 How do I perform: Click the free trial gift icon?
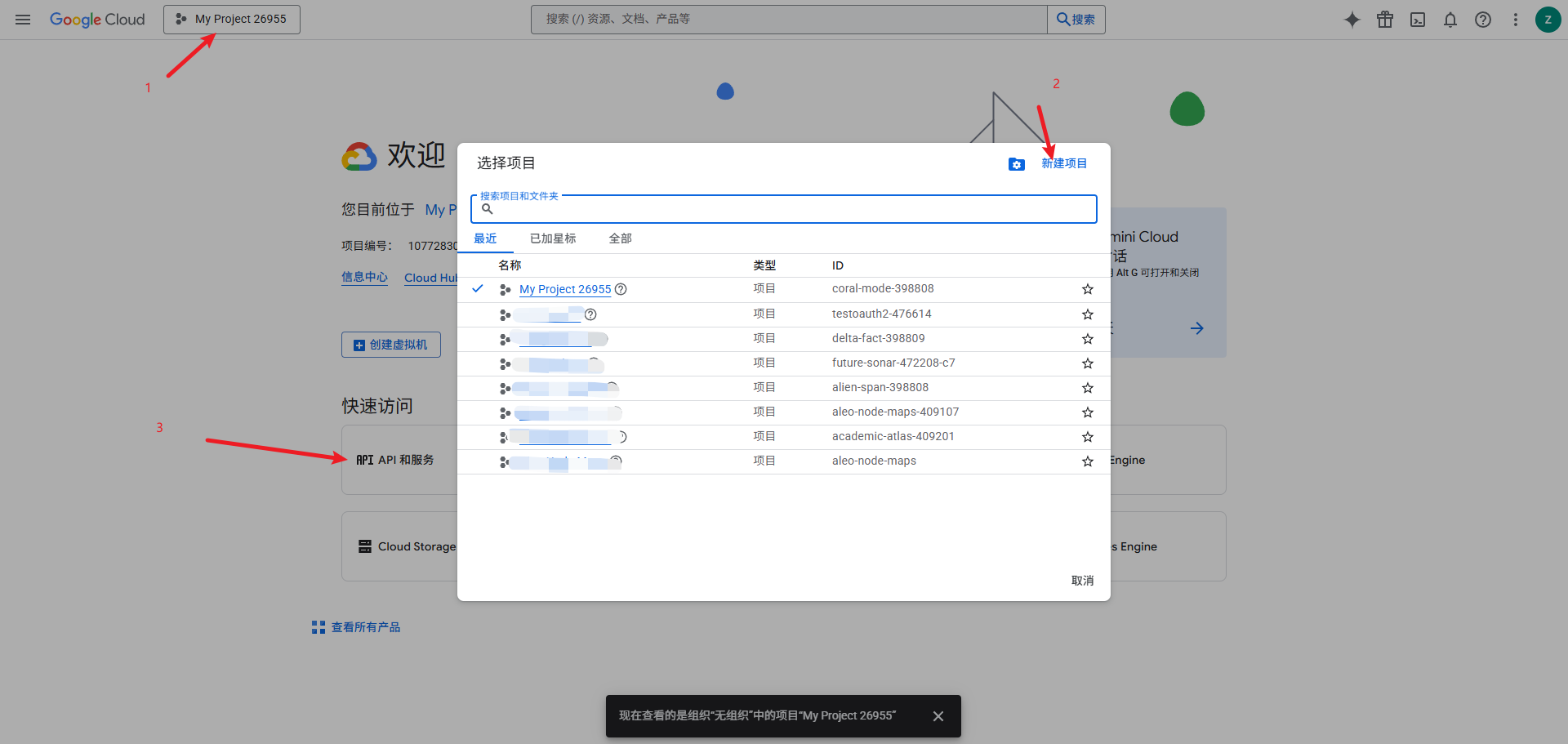[1385, 20]
